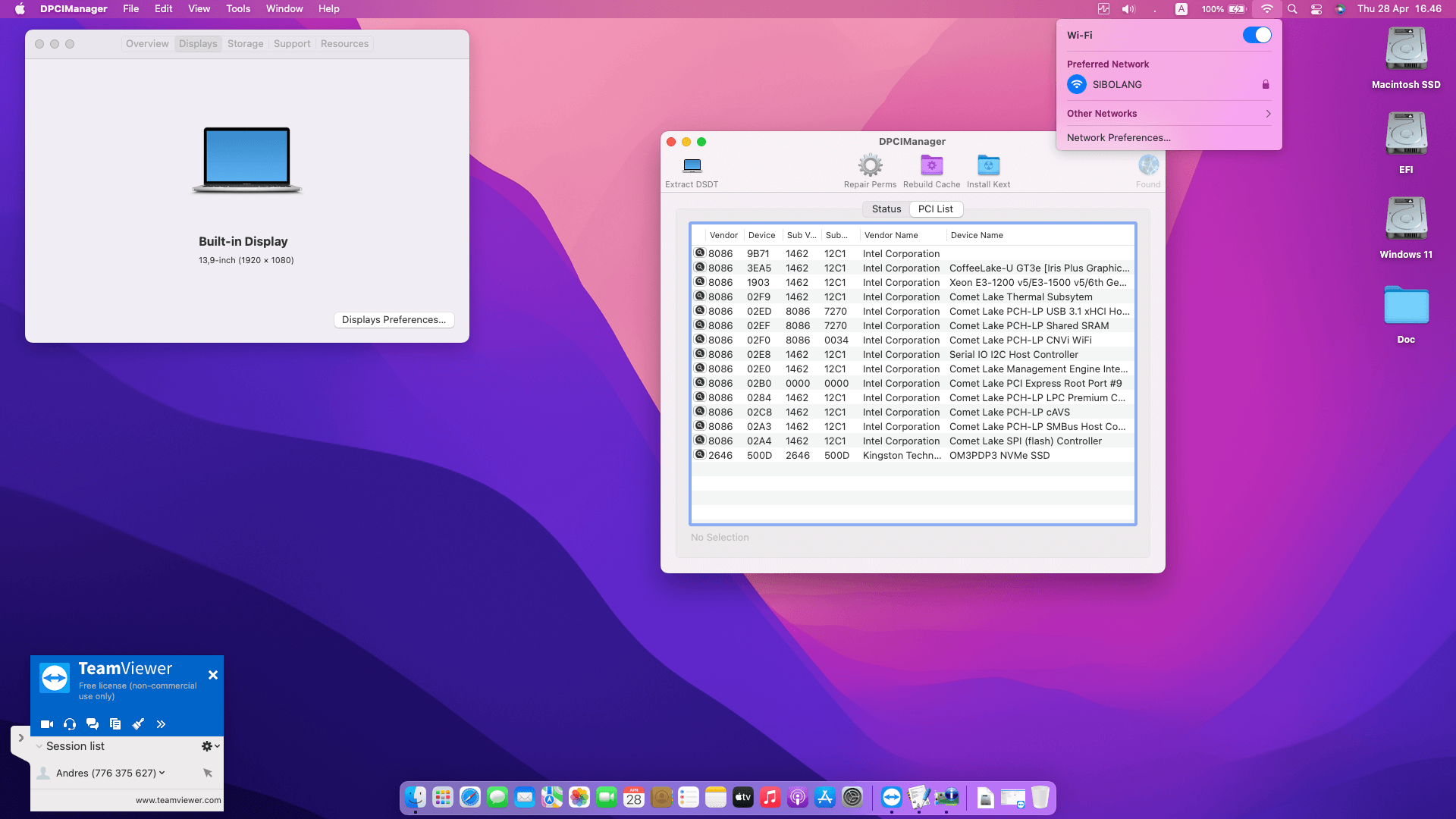Click search icon in Comet Lake PCH-LP cAVS row

pos(700,411)
